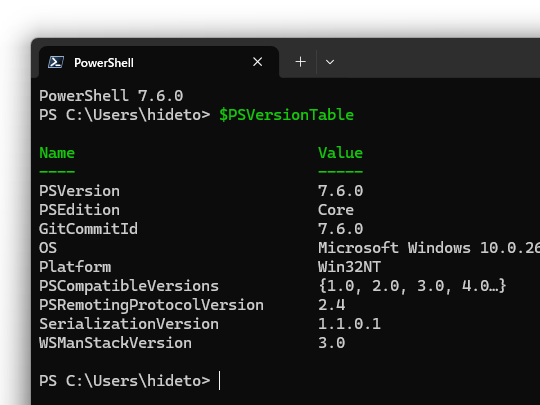This screenshot has width=540, height=405.
Task: Click the PSVersion value 7.6.0
Action: (x=341, y=191)
